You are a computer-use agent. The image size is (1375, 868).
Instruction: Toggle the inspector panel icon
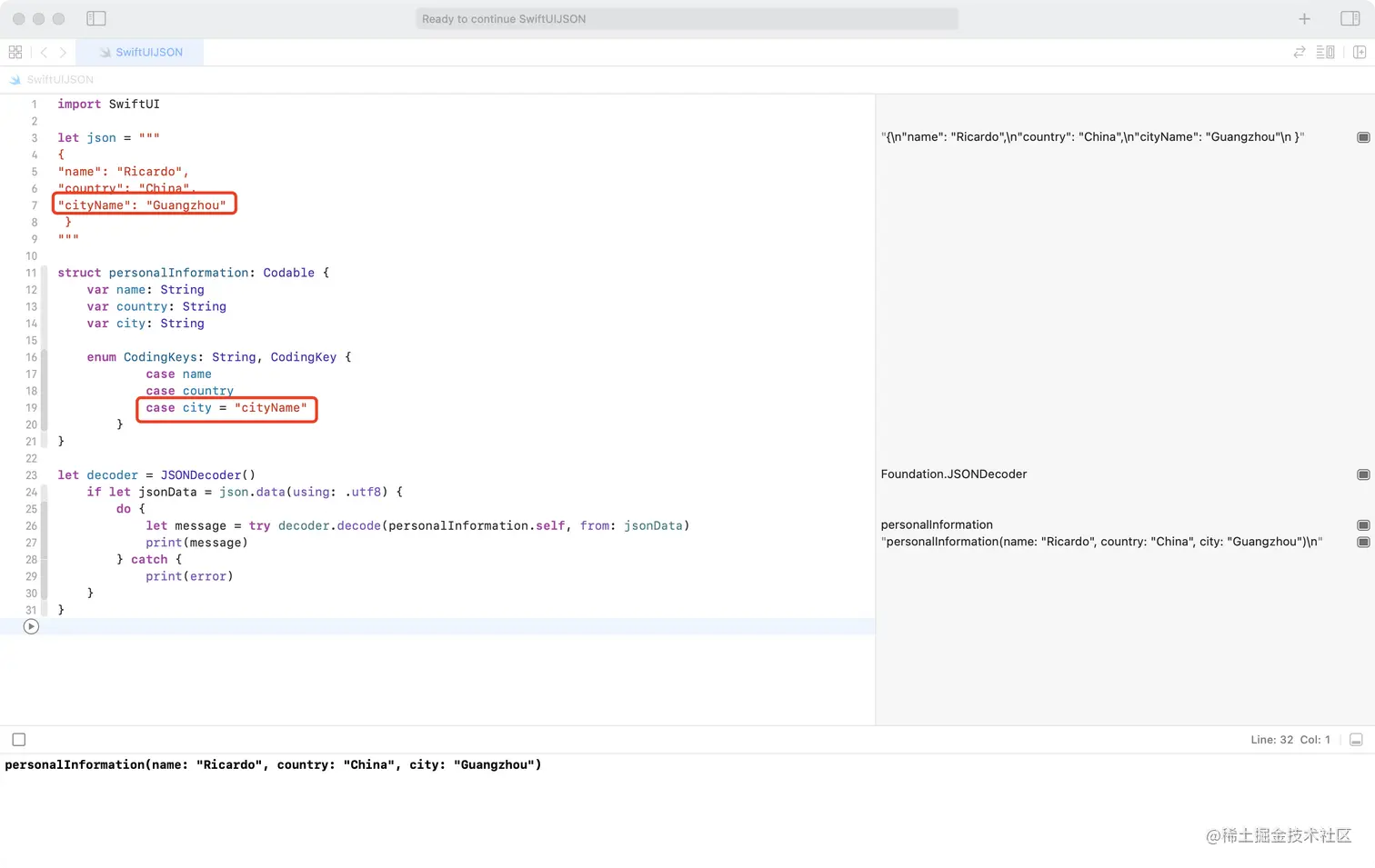click(x=1350, y=18)
